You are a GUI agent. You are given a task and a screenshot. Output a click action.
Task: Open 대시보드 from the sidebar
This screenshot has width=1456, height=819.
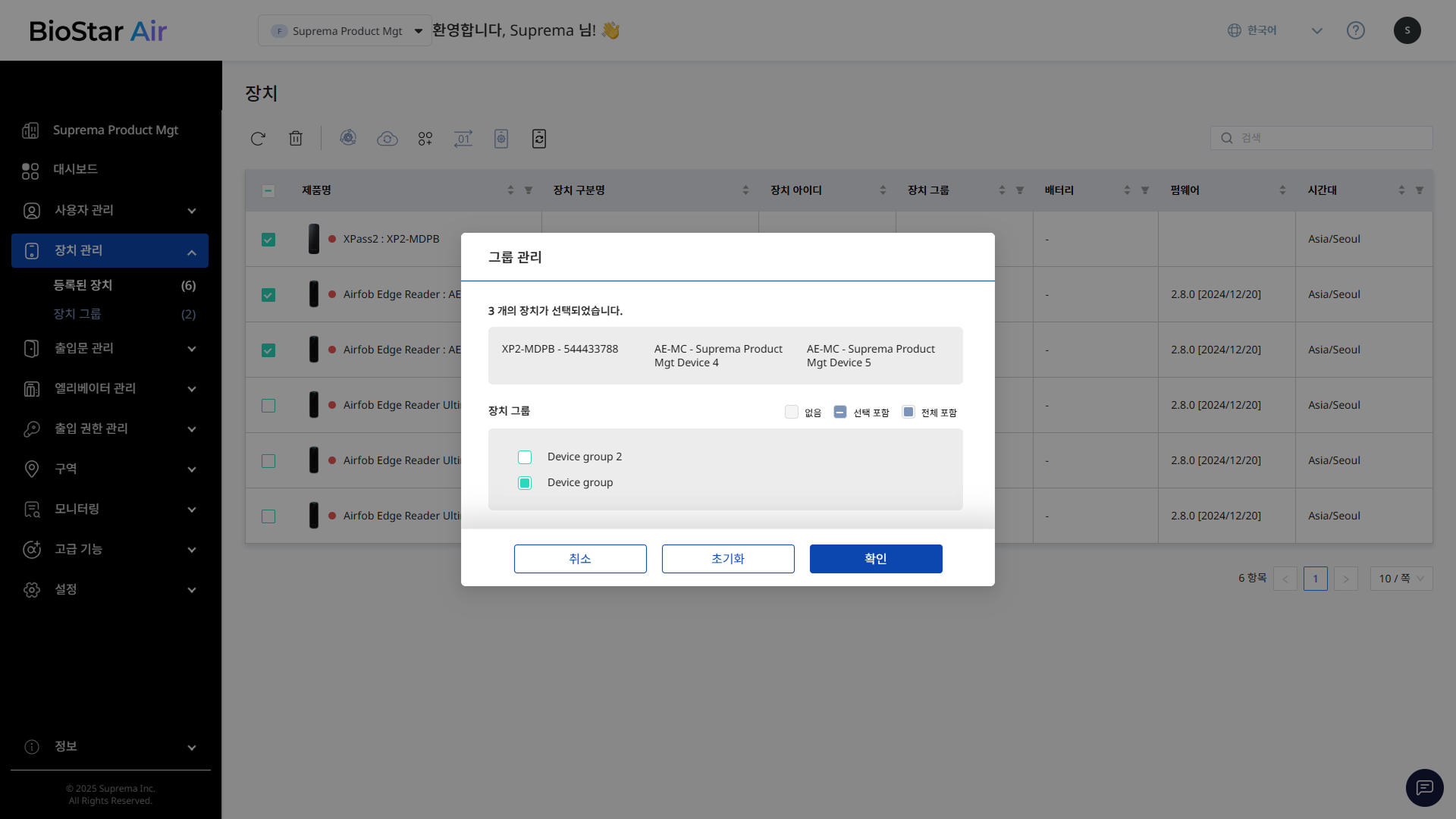click(75, 169)
